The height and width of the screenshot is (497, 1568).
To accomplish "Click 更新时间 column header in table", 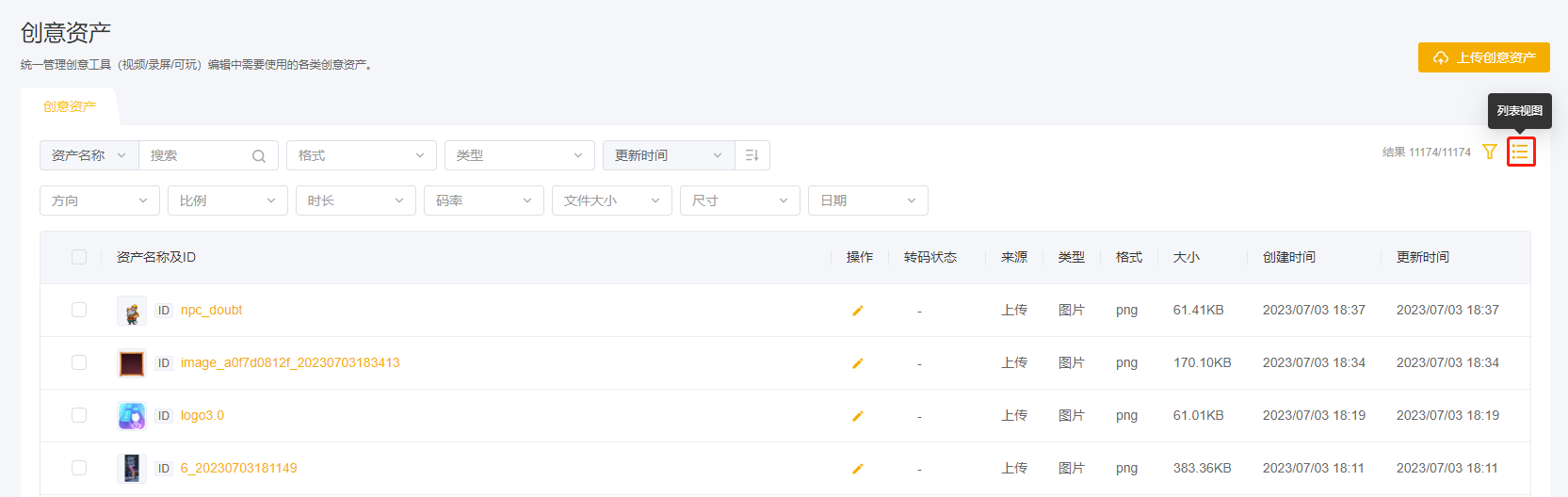I will point(1423,257).
